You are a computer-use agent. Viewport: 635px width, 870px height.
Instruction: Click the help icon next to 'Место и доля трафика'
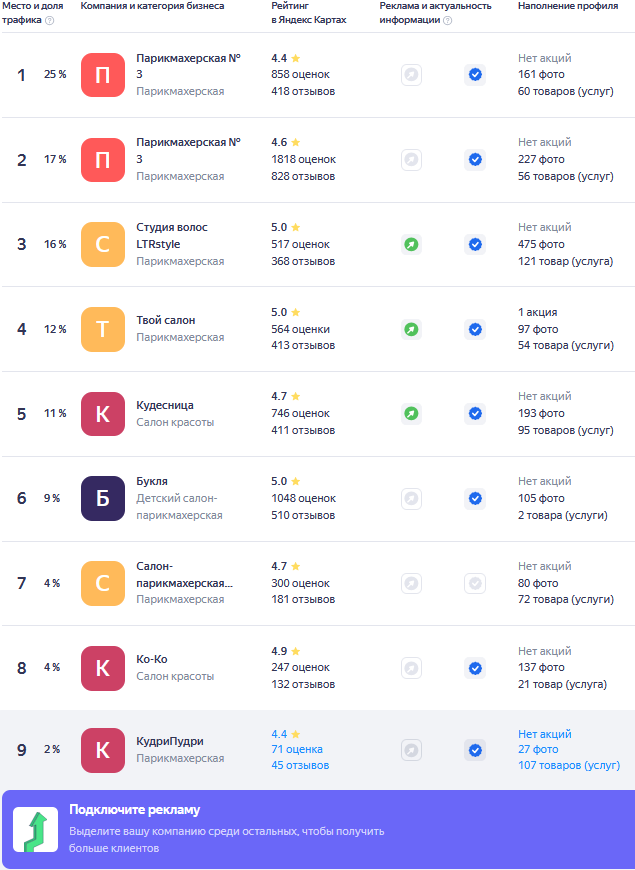50,20
